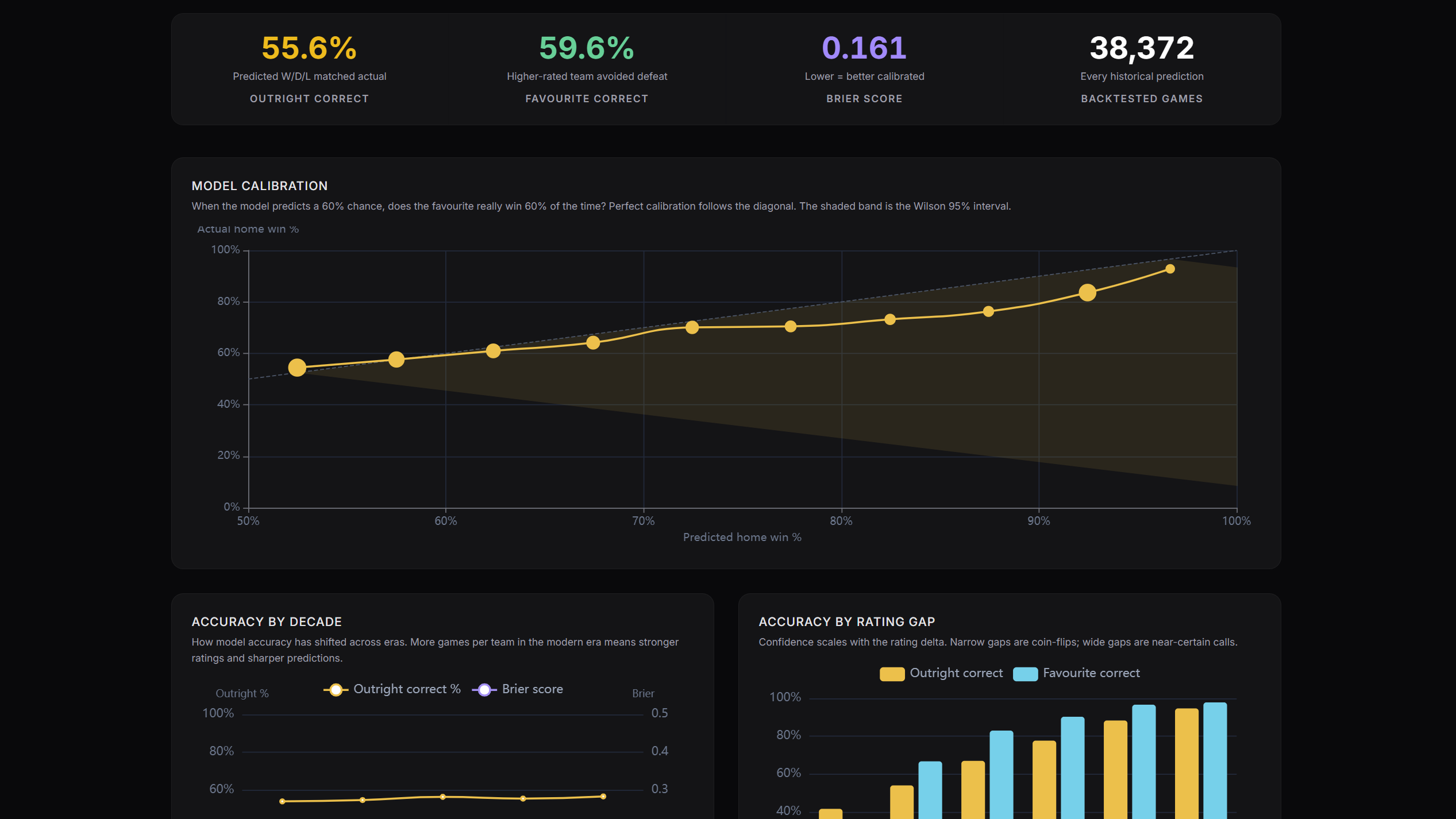1456x819 pixels.
Task: Click leftmost point on the decade accuracy line
Action: [282, 801]
